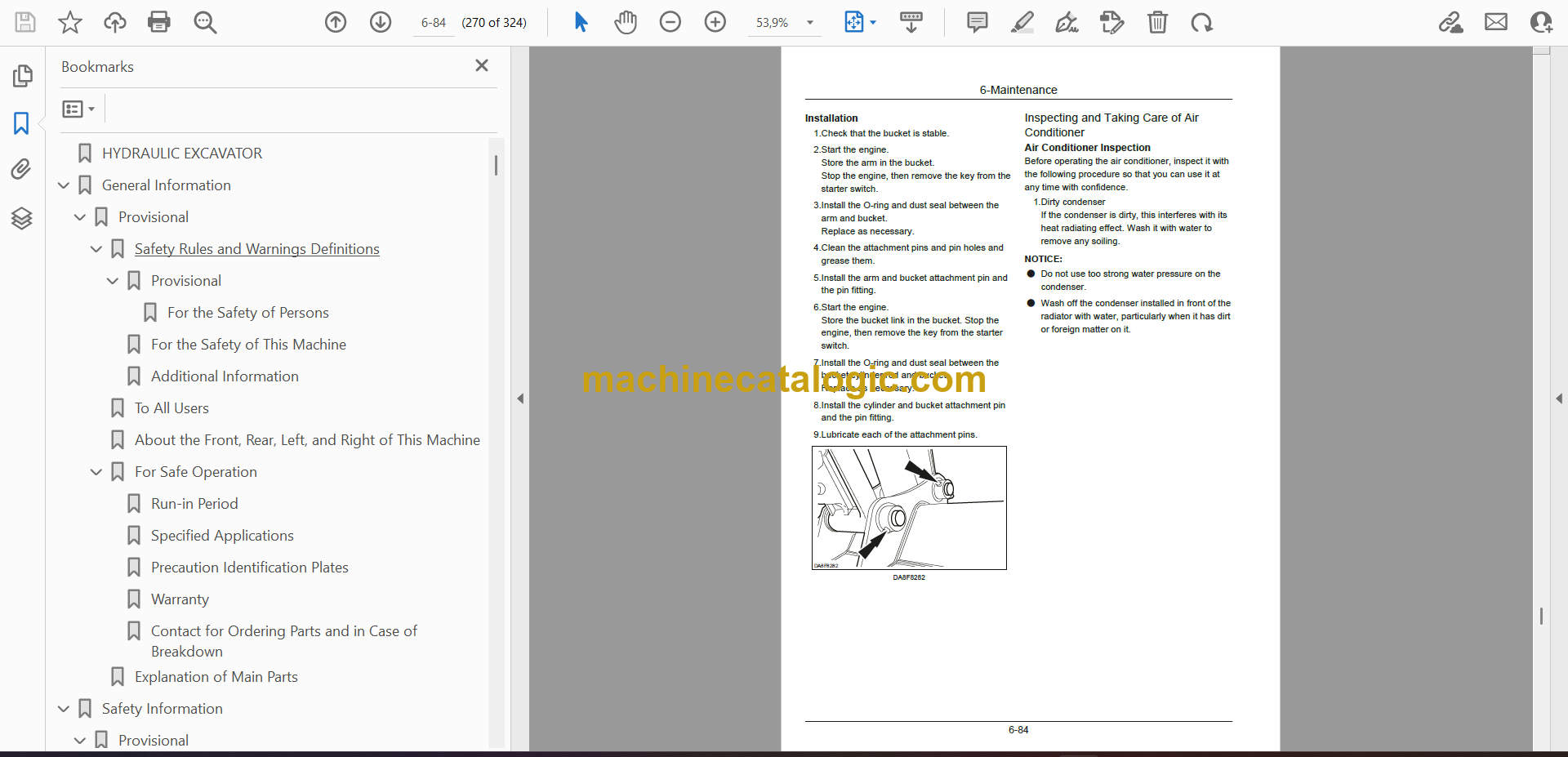Collapse left navigation pane arrow
This screenshot has width=1568, height=757.
pyautogui.click(x=520, y=399)
